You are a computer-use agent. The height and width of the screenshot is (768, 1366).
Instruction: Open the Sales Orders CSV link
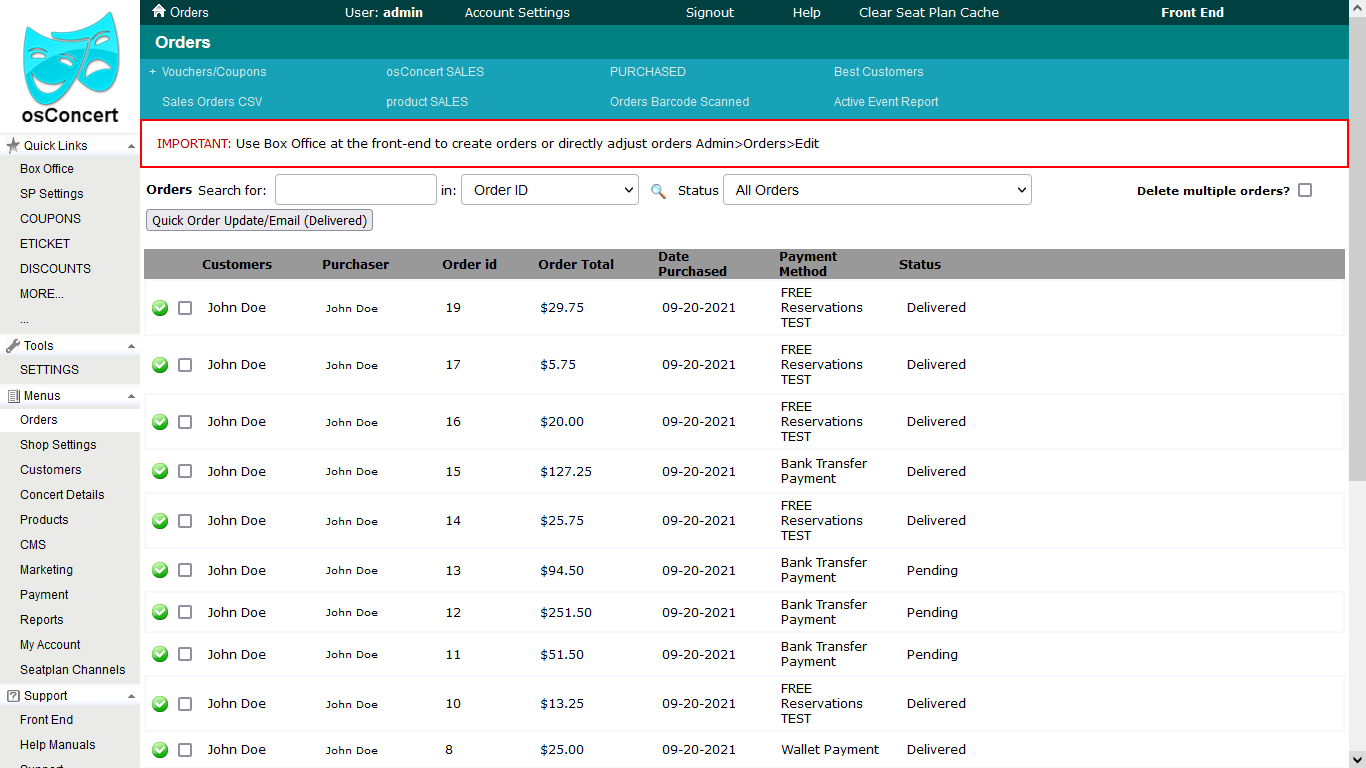point(212,102)
